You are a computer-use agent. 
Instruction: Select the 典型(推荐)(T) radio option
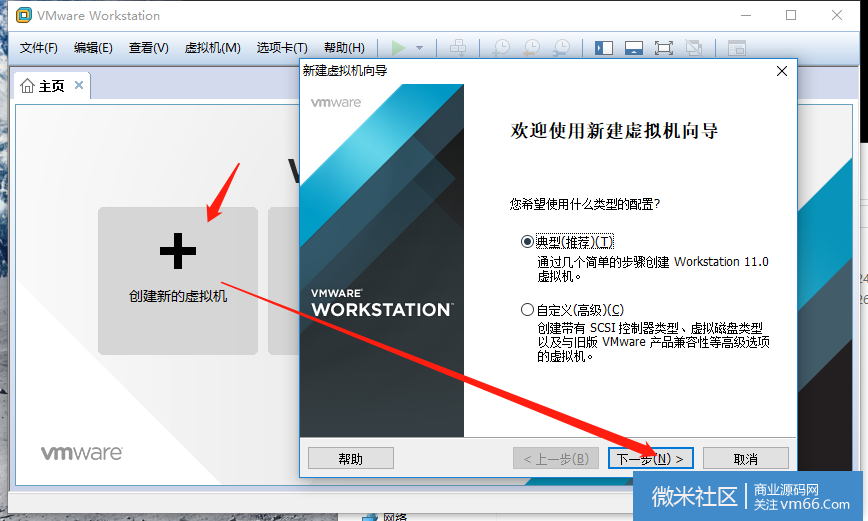coord(527,242)
